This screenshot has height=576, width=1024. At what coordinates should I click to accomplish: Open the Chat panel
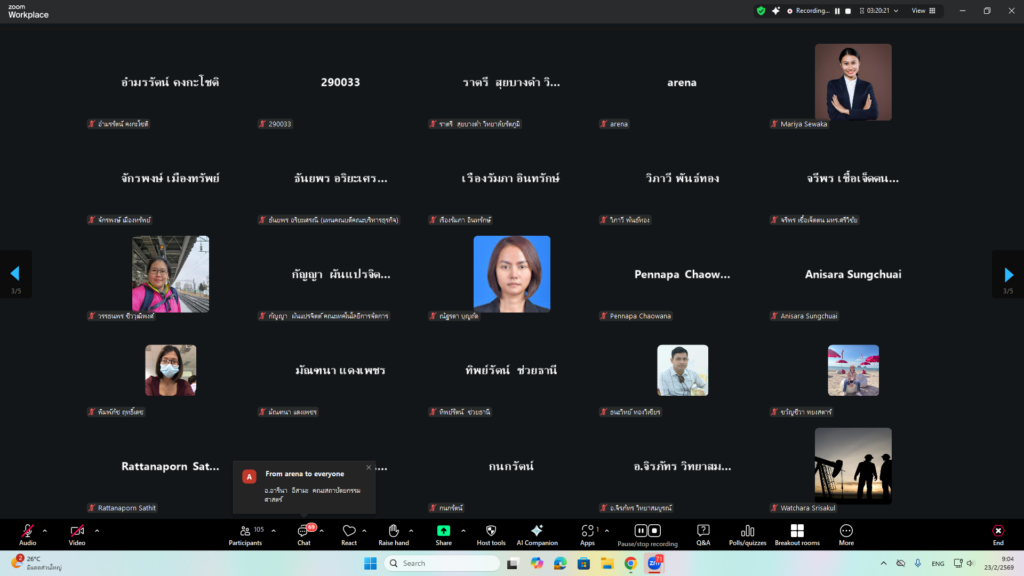click(x=303, y=534)
